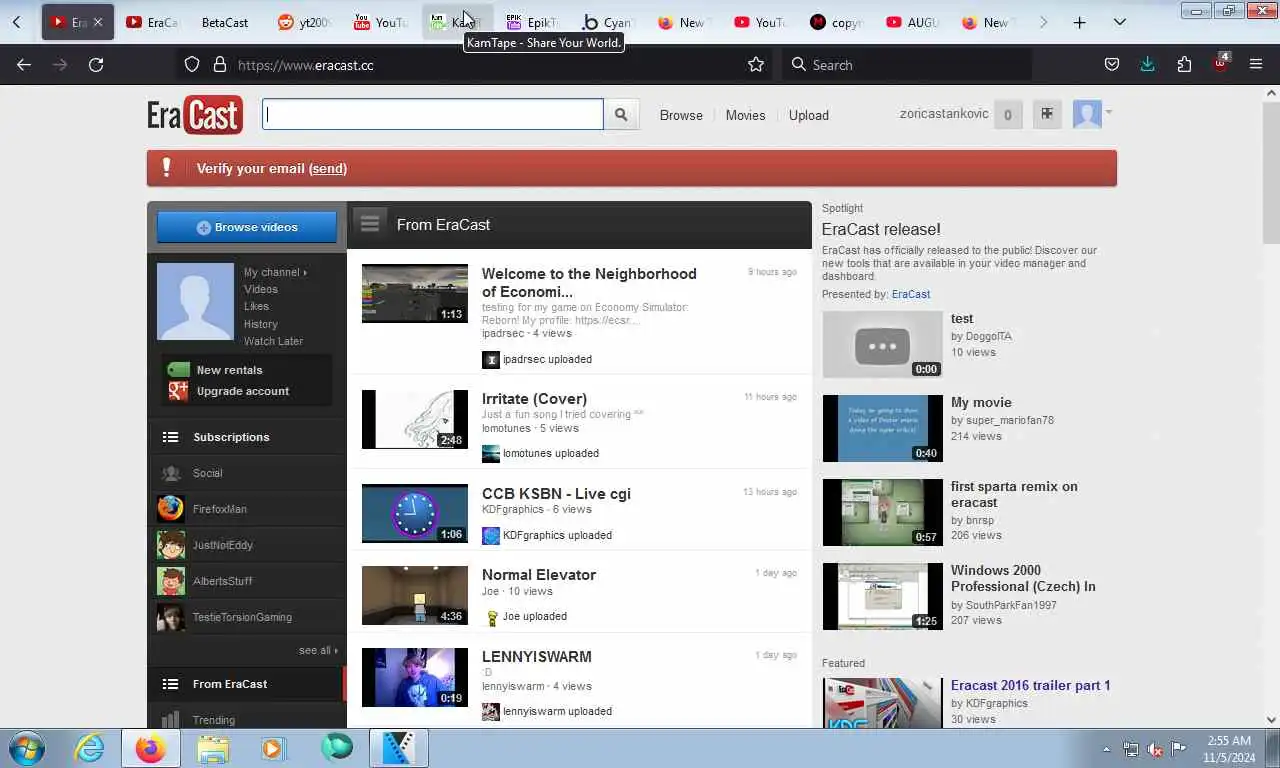Click the JustNotEddy channel avatar
The height and width of the screenshot is (768, 1280).
[171, 545]
